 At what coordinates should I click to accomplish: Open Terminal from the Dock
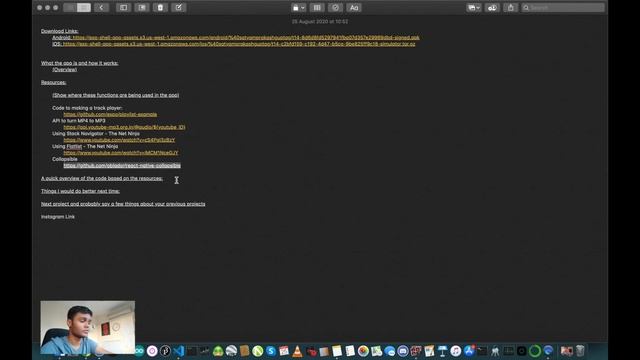click(x=482, y=351)
